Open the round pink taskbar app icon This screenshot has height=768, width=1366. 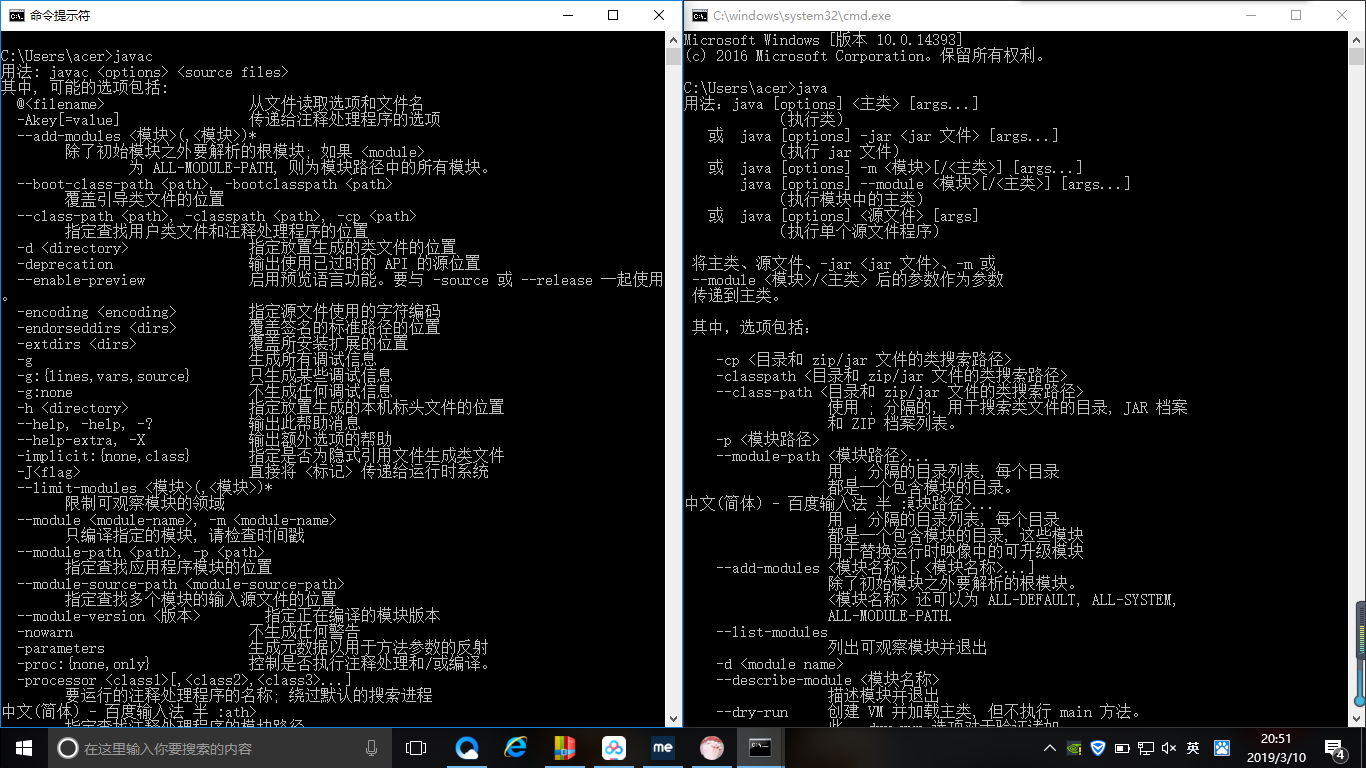(711, 748)
